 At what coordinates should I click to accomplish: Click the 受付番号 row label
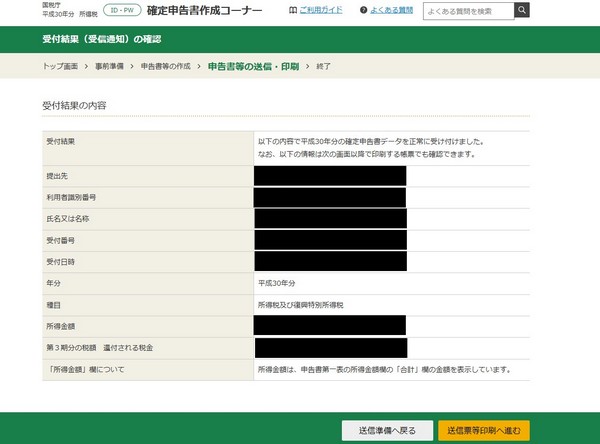click(60, 240)
